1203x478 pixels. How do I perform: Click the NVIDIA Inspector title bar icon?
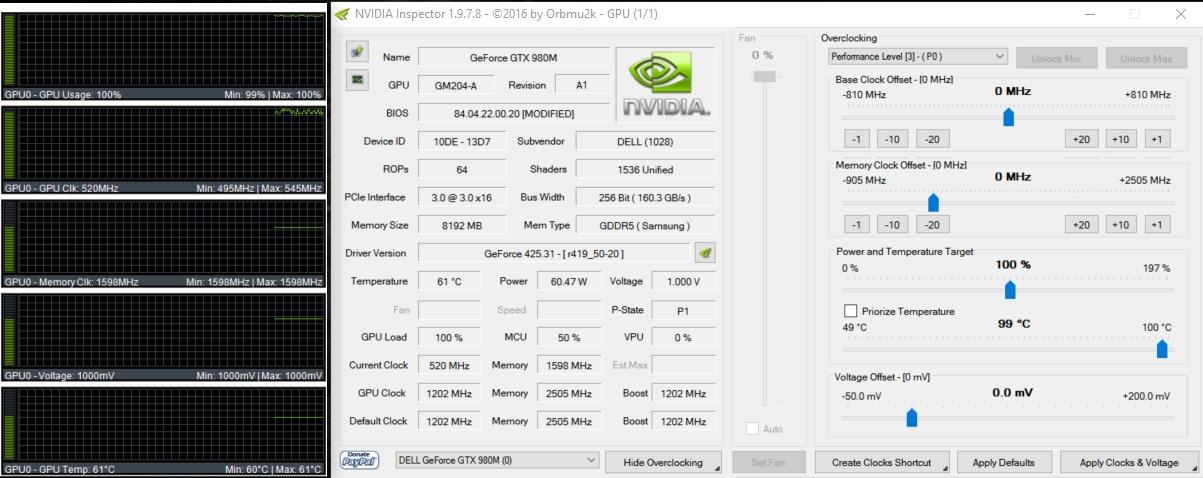pos(342,14)
